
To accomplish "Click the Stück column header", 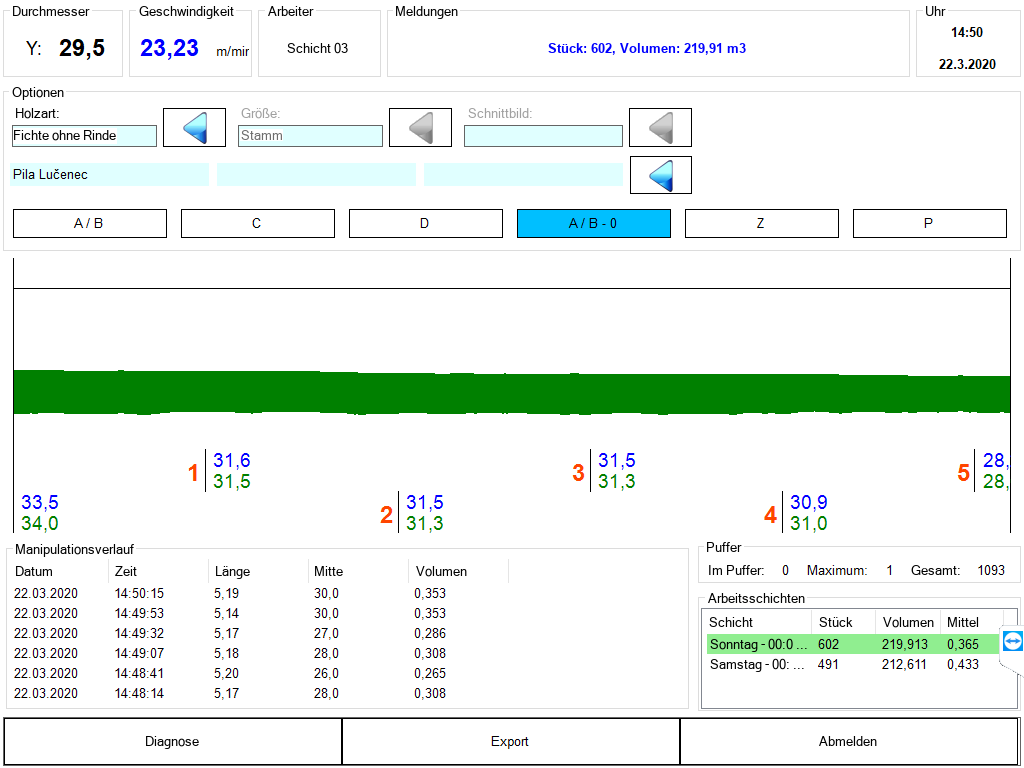I will click(x=835, y=622).
